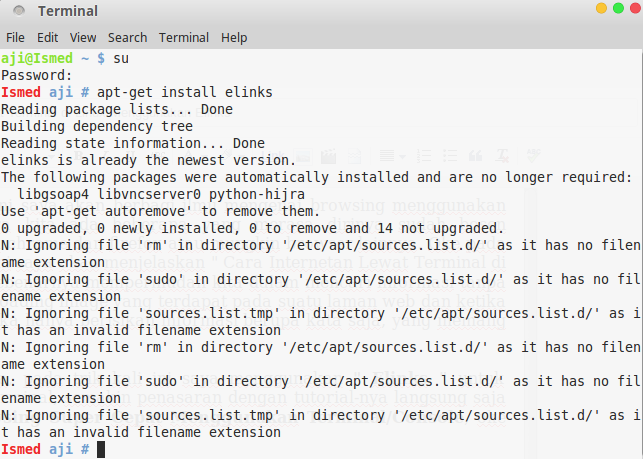Click the green maximize window button
The height and width of the screenshot is (459, 643).
click(618, 8)
